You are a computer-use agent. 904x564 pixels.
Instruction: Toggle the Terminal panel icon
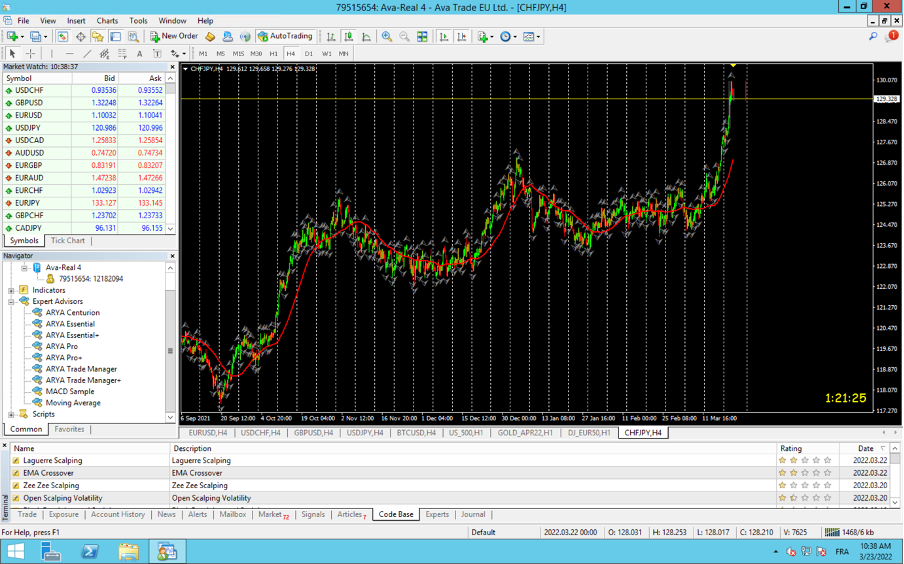tap(115, 36)
